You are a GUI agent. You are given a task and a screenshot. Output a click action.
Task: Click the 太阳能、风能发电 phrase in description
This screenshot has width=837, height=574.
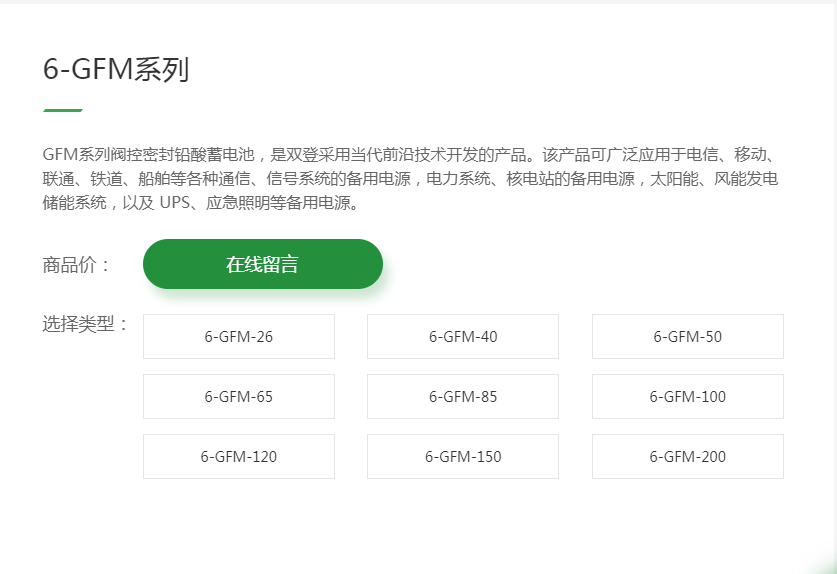coord(713,179)
